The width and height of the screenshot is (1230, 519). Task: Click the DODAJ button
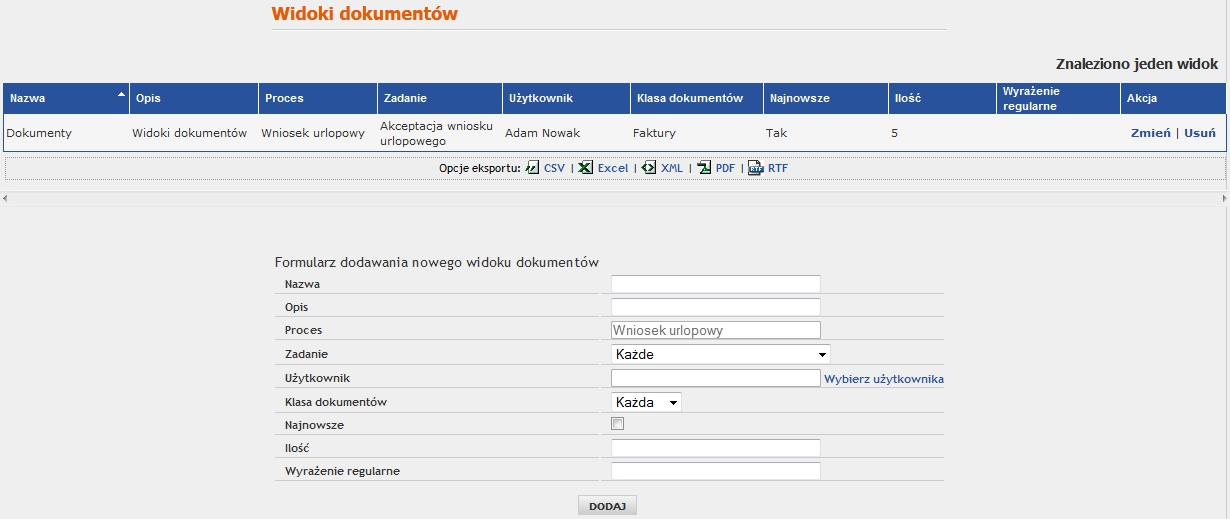(607, 506)
